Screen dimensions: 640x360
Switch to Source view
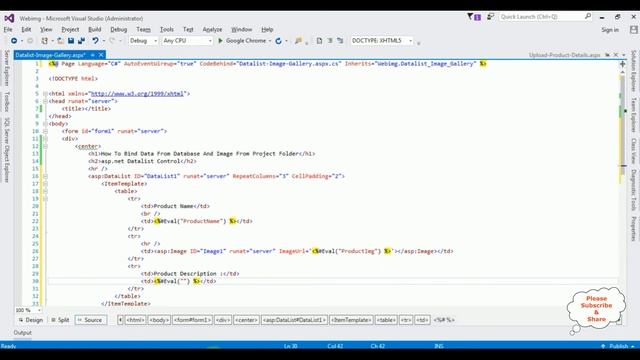[90, 320]
